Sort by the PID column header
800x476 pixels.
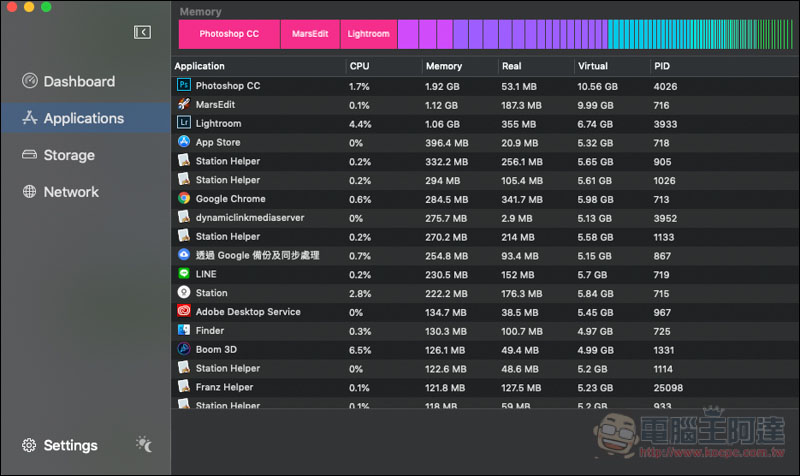tap(662, 66)
